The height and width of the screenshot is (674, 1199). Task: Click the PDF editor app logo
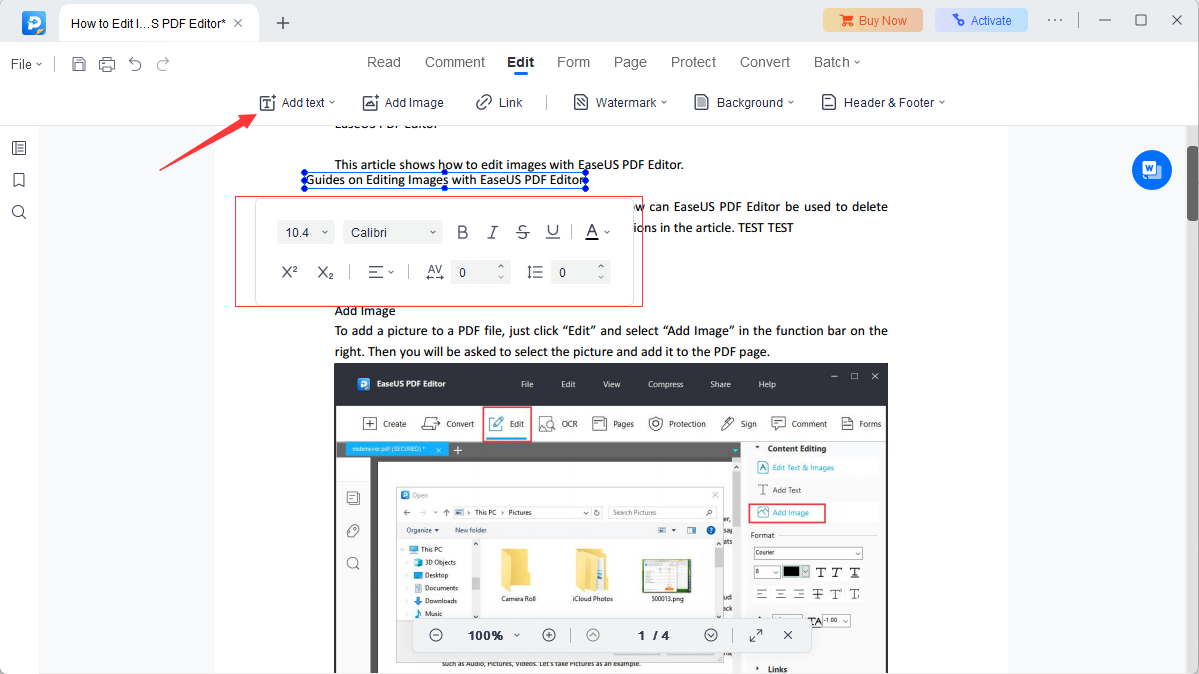coord(34,23)
